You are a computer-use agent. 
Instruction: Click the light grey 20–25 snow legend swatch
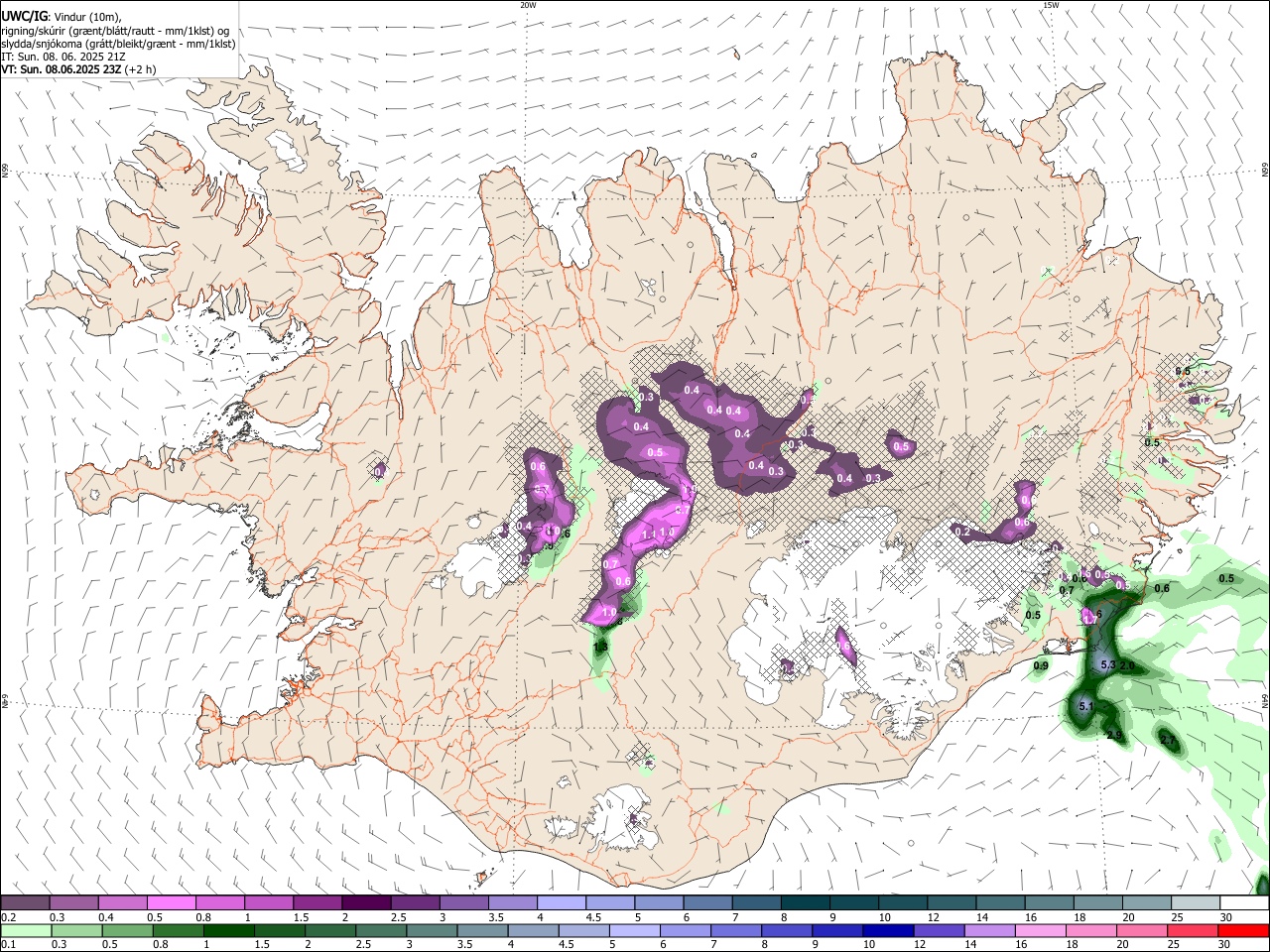[x=1195, y=902]
